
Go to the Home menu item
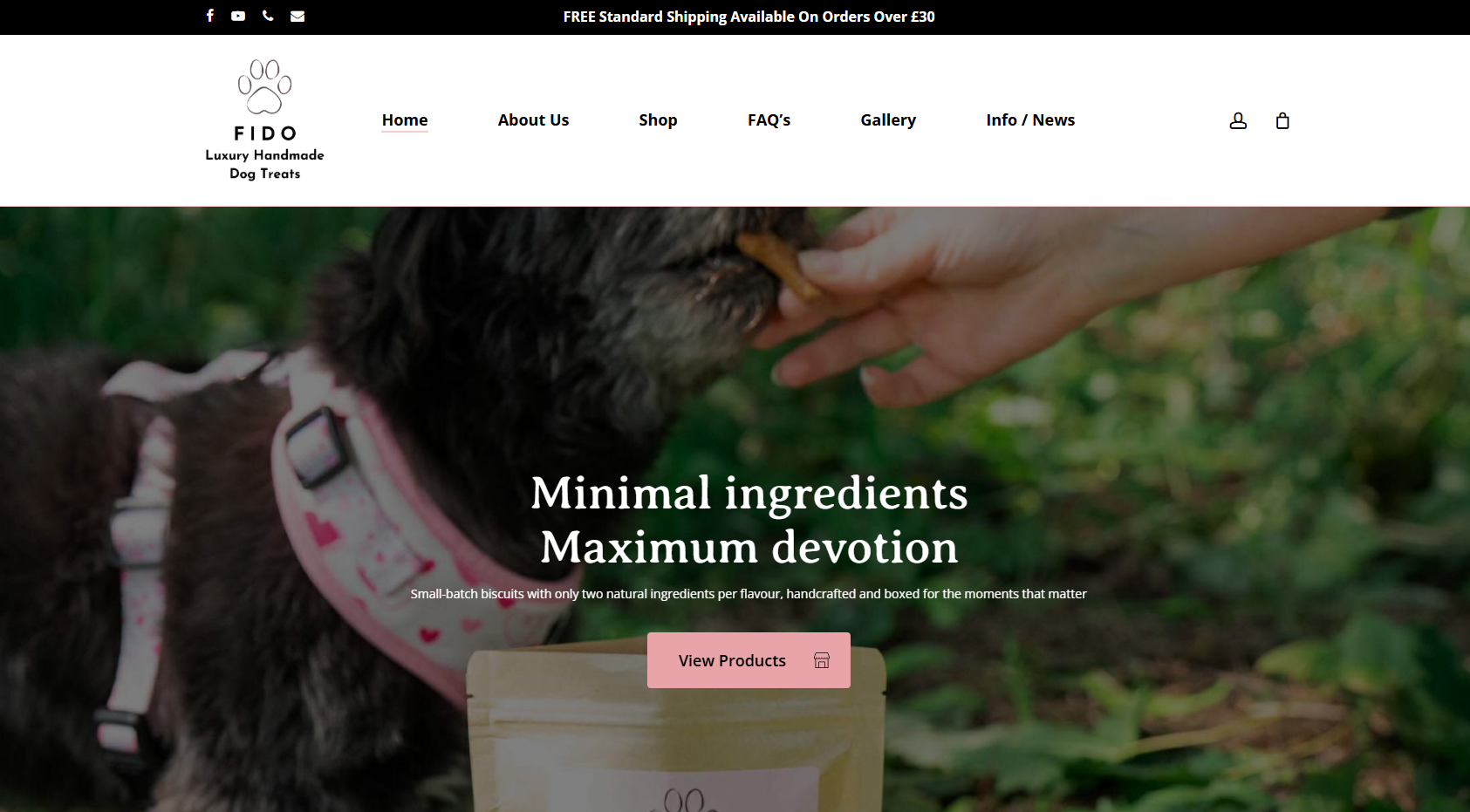tap(405, 120)
